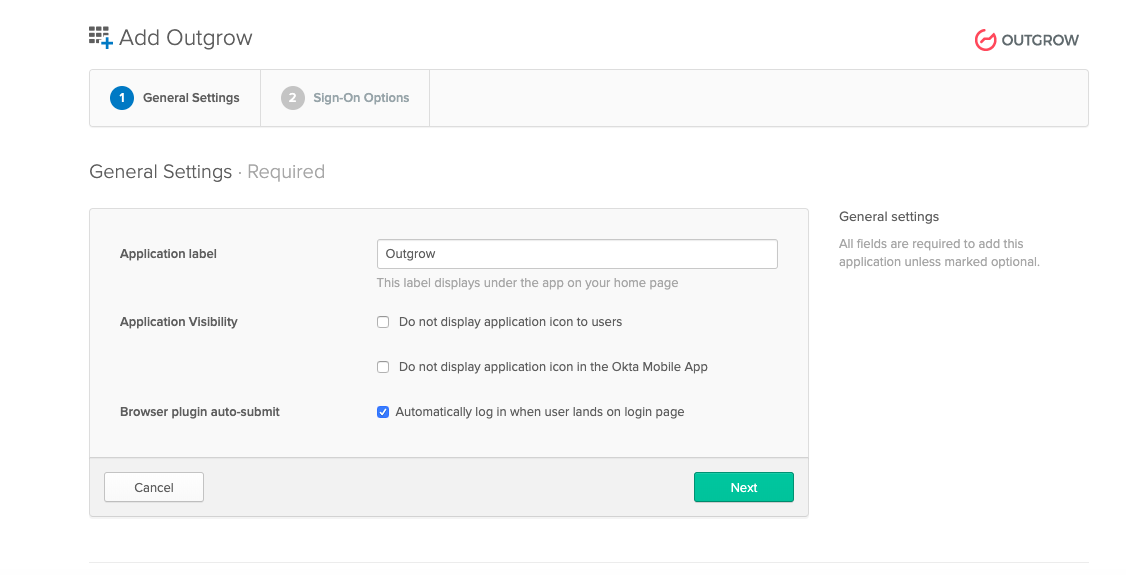Click the step 2 number circle

(x=292, y=98)
